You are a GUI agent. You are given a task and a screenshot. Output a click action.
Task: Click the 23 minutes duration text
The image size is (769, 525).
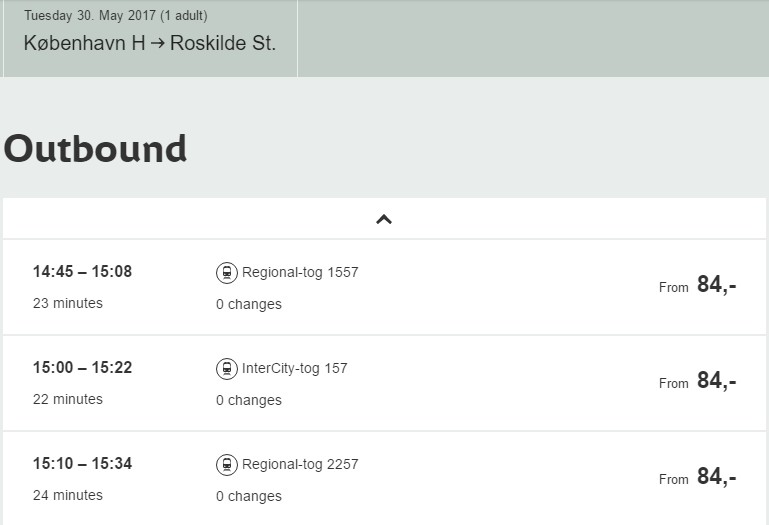tap(68, 303)
